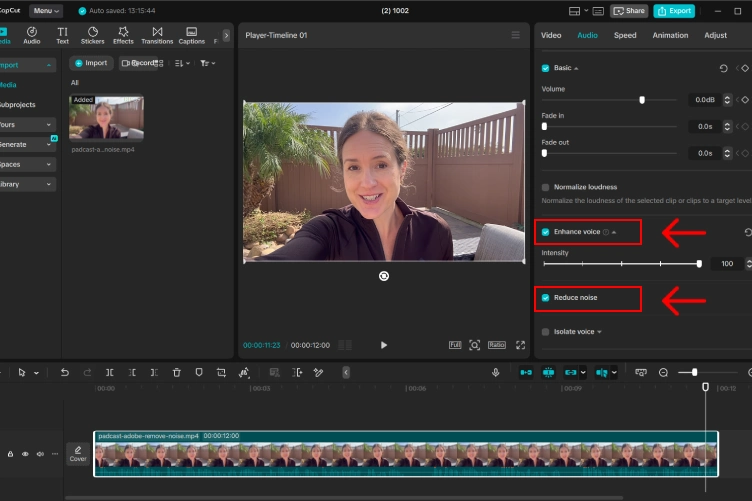Click the delete trash icon
752x501 pixels.
[x=176, y=373]
